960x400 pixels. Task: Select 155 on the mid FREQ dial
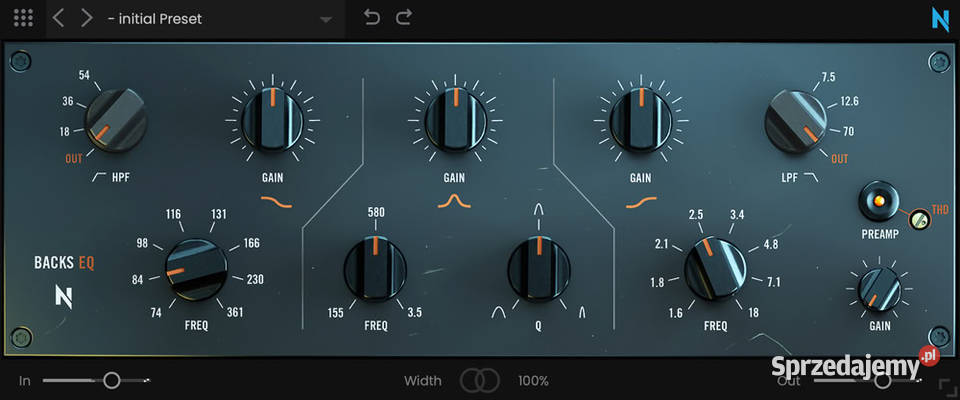[336, 312]
